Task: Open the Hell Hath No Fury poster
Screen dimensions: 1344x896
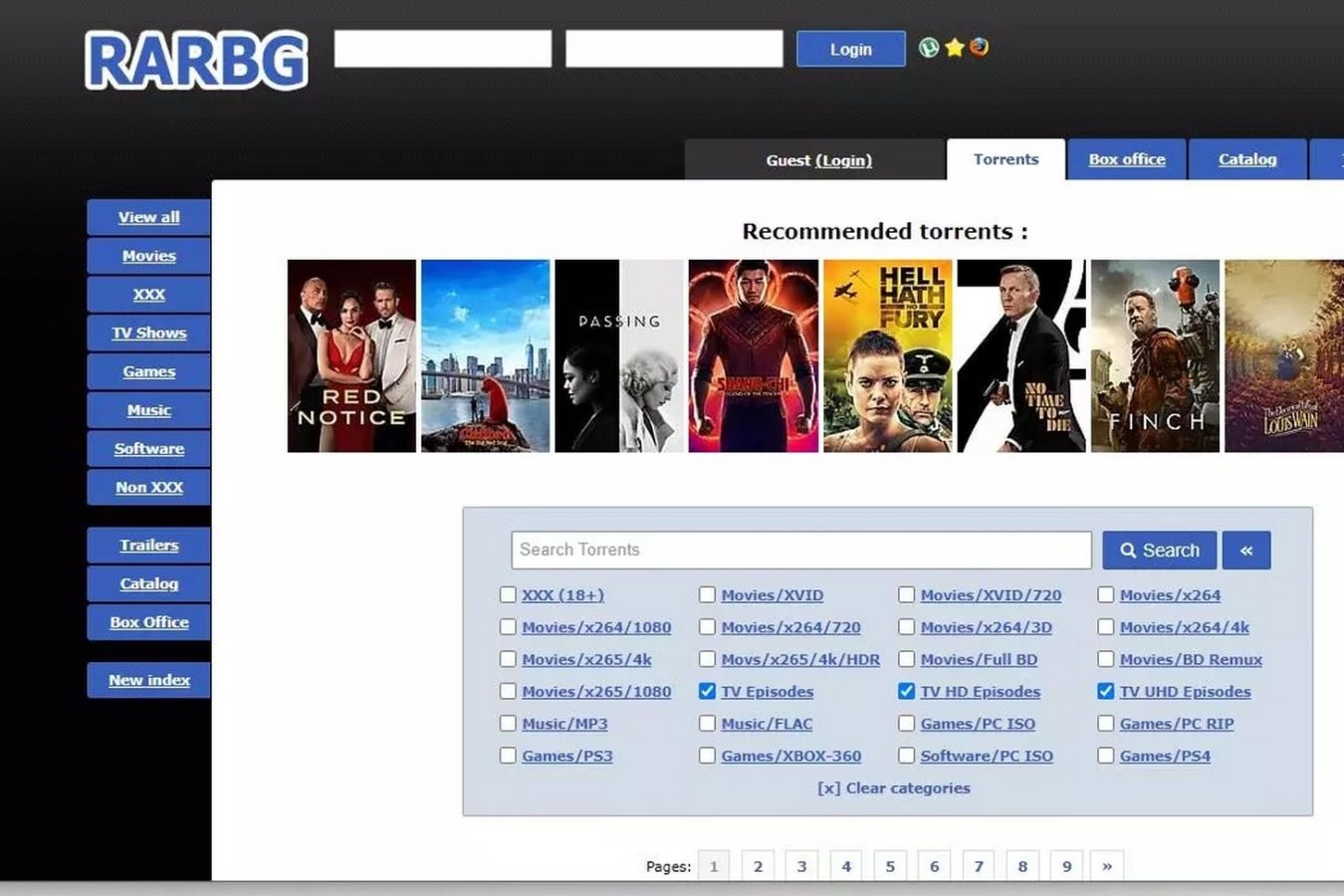Action: tap(888, 355)
